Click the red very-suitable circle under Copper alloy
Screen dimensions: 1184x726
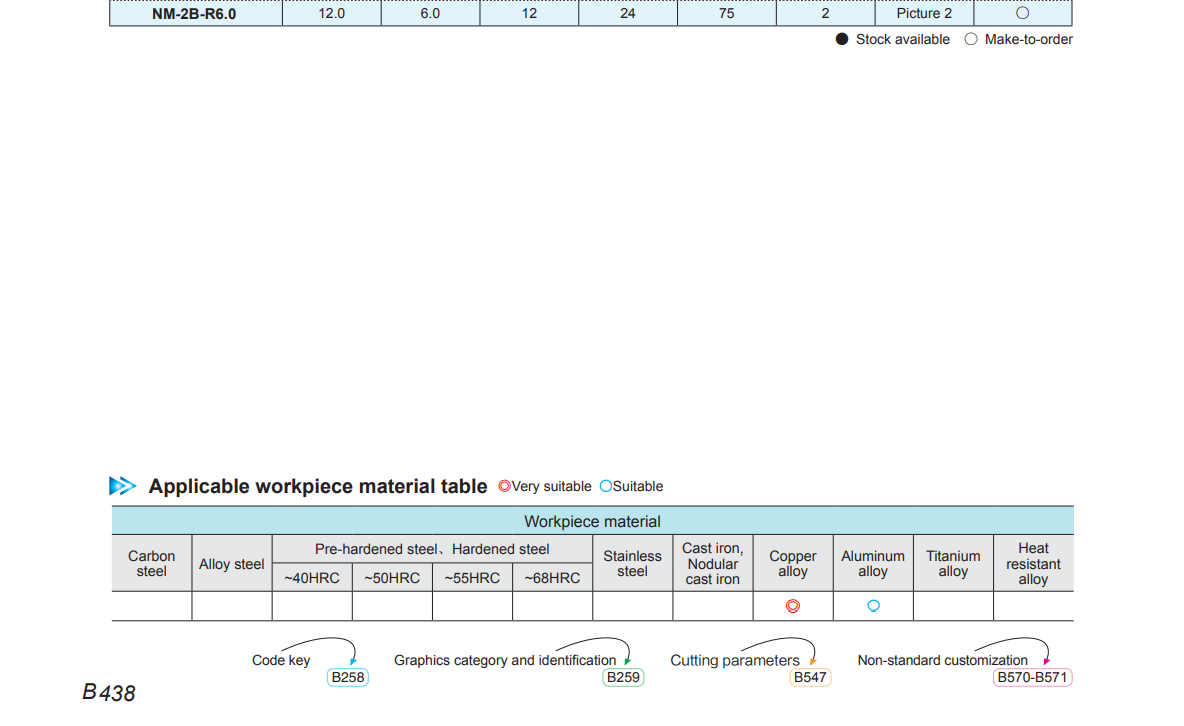793,606
